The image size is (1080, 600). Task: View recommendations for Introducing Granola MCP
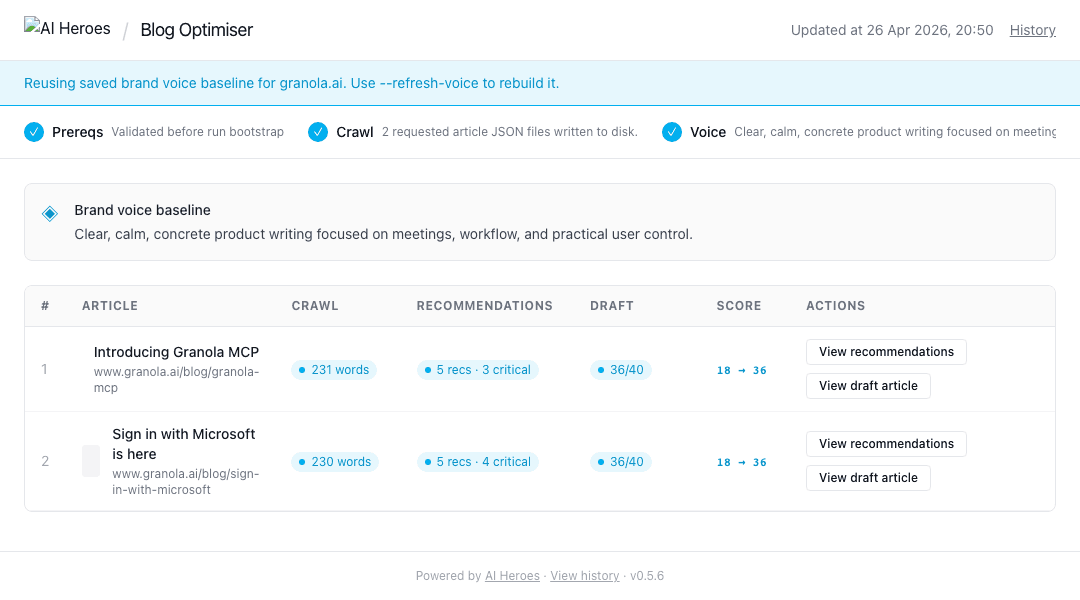coord(886,352)
